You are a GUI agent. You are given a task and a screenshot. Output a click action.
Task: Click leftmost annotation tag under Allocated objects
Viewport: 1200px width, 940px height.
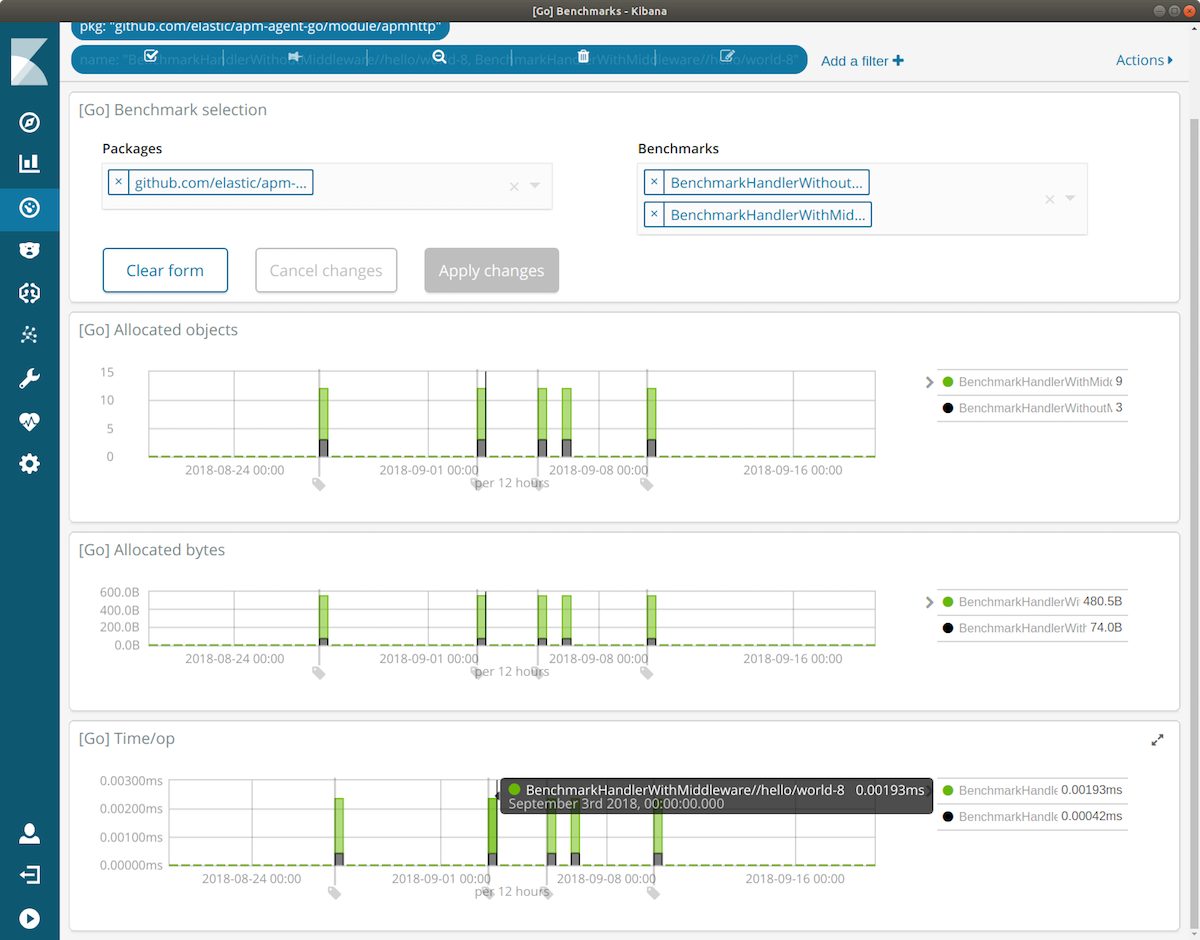318,483
